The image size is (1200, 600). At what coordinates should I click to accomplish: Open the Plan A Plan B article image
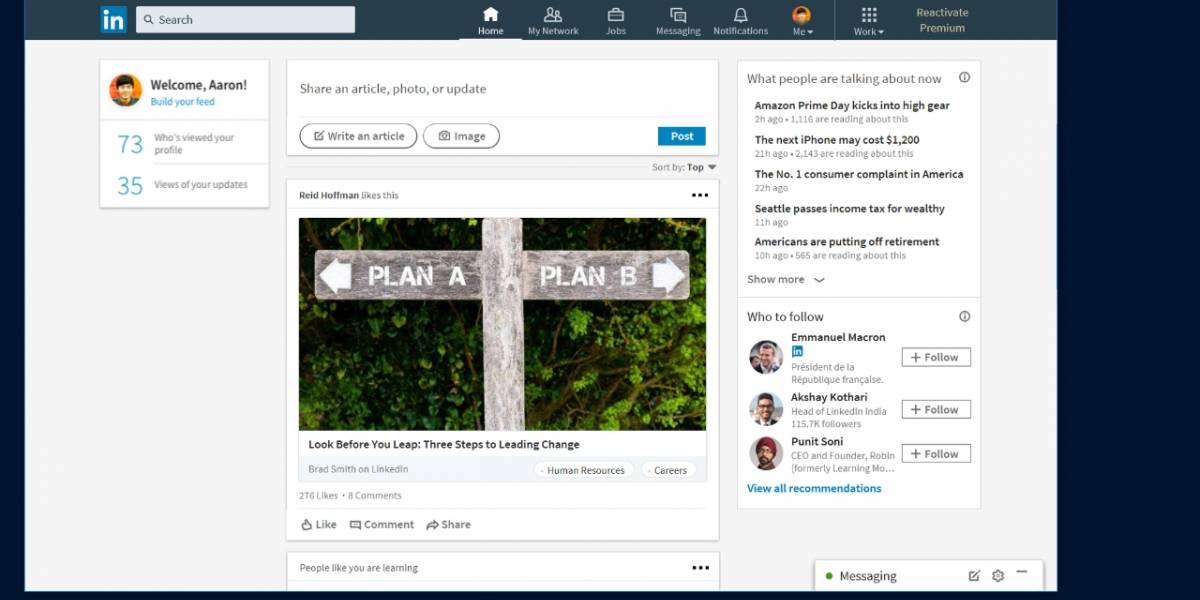[x=502, y=324]
